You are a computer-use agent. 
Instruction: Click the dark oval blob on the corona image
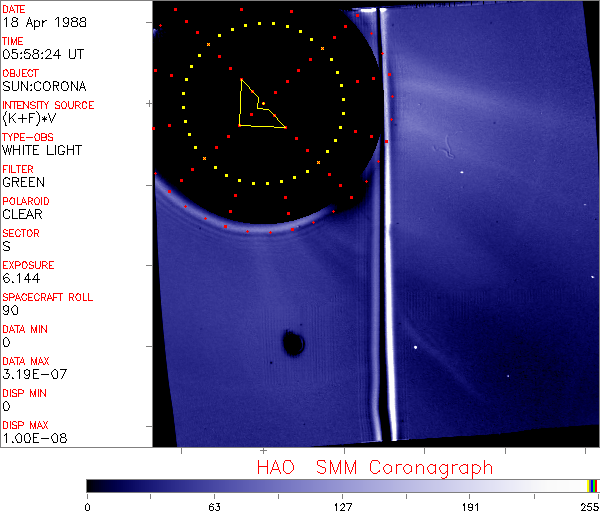pos(293,343)
